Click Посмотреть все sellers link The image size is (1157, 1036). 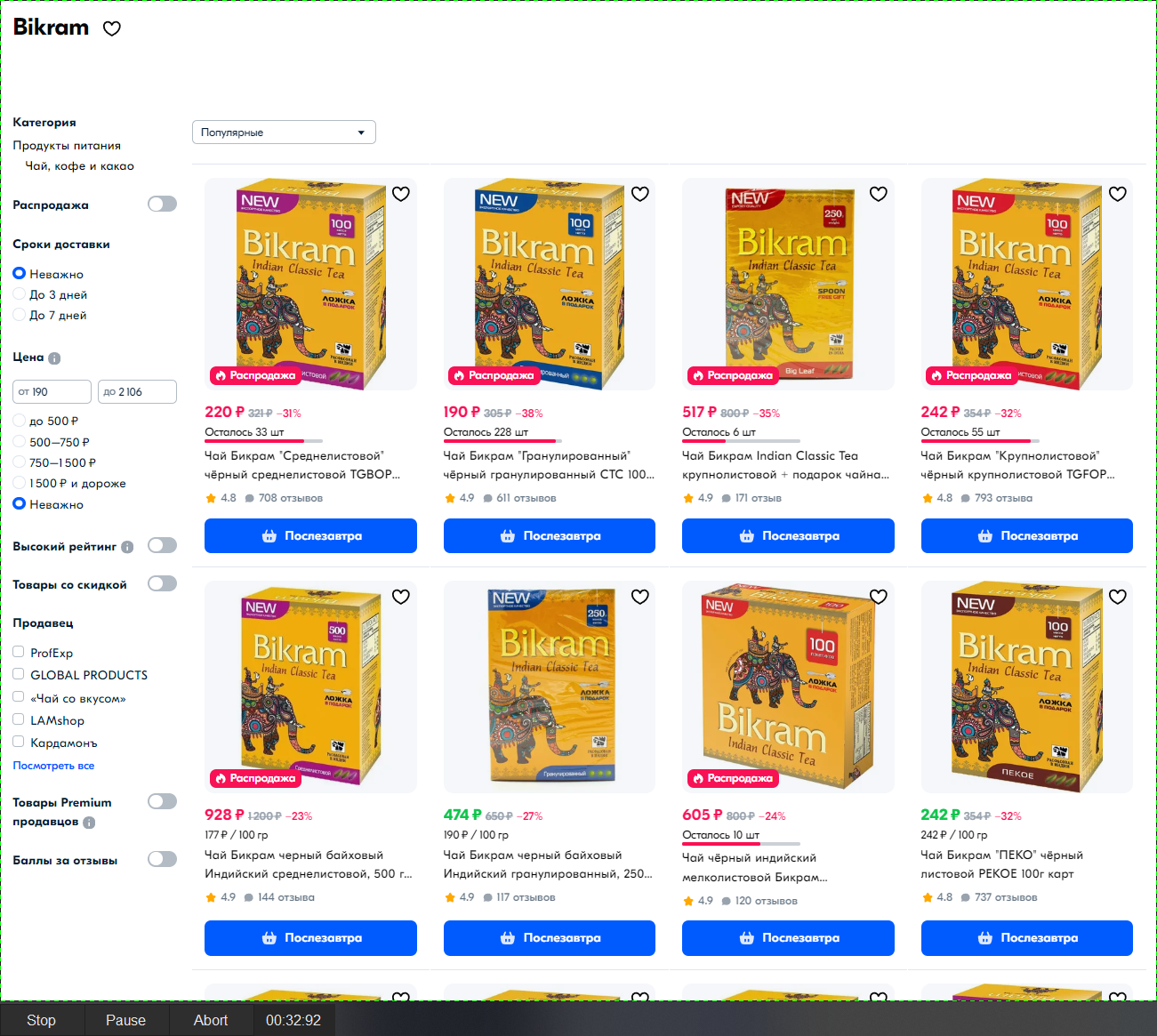tap(53, 766)
